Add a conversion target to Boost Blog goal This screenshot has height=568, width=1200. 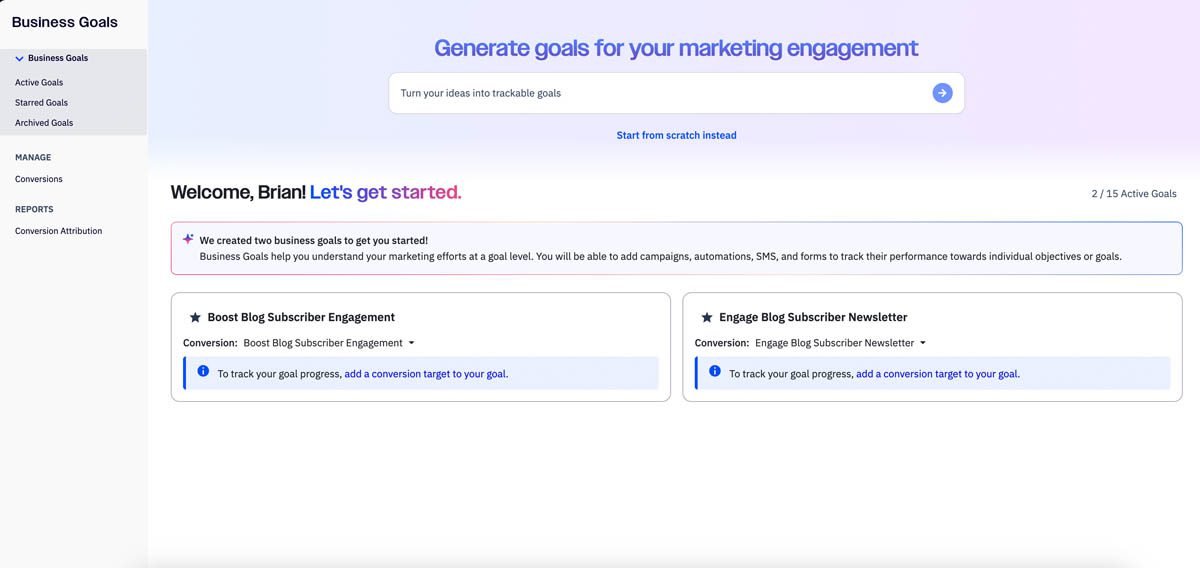pos(426,374)
